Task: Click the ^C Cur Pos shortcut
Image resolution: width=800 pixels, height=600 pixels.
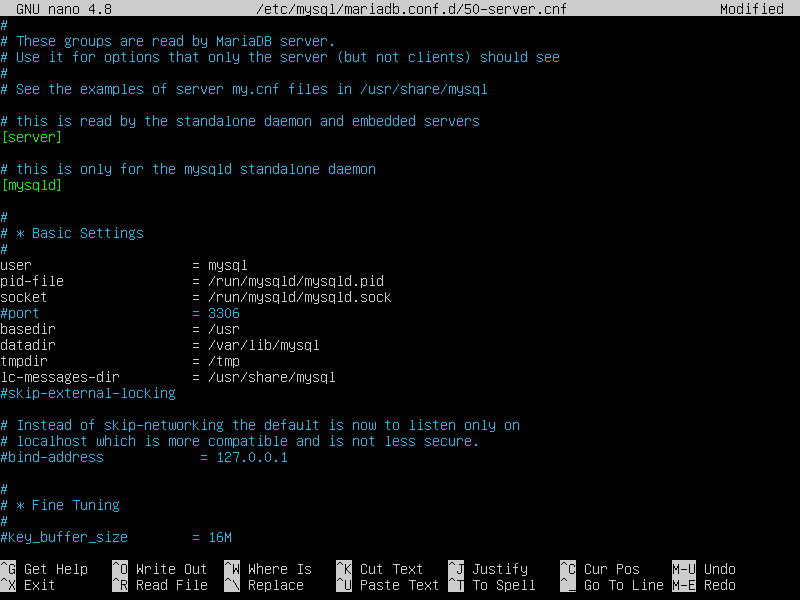Action: click(x=600, y=569)
